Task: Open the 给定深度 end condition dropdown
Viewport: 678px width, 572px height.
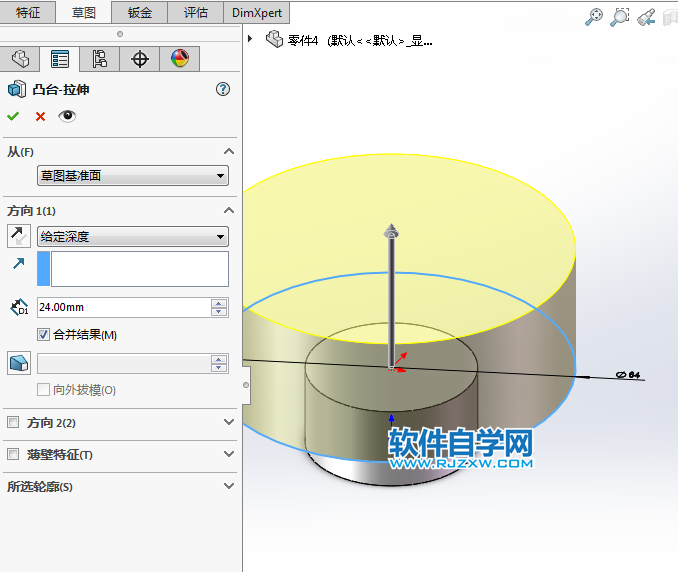Action: coord(133,236)
